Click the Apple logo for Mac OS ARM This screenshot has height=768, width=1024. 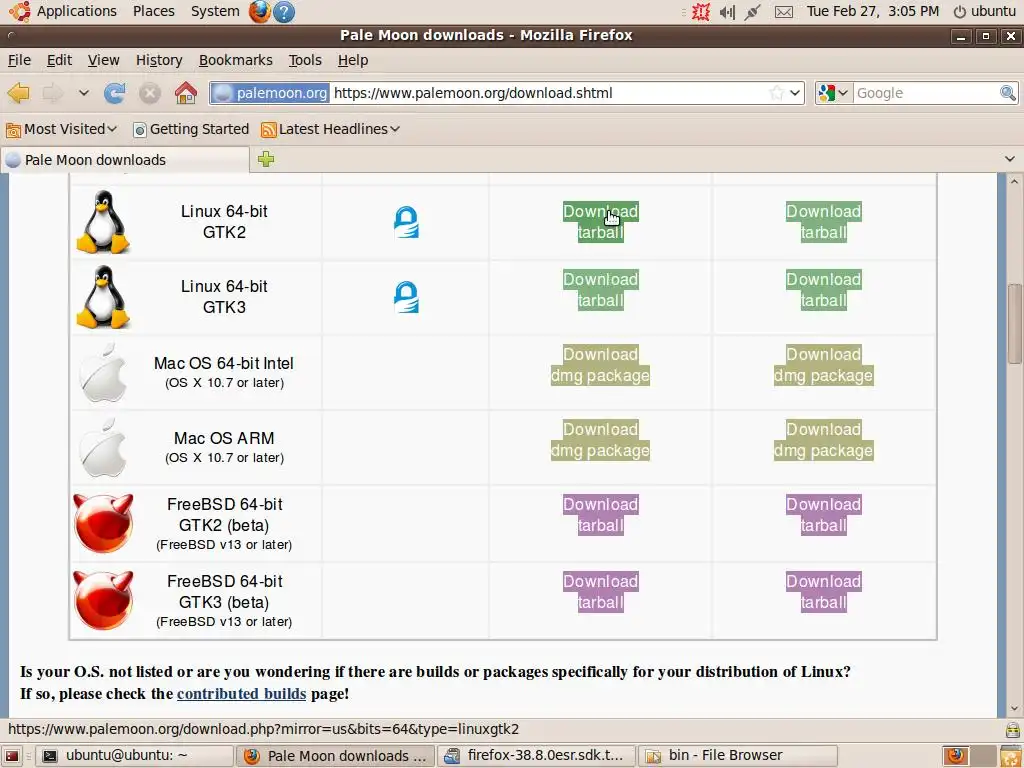pos(103,448)
